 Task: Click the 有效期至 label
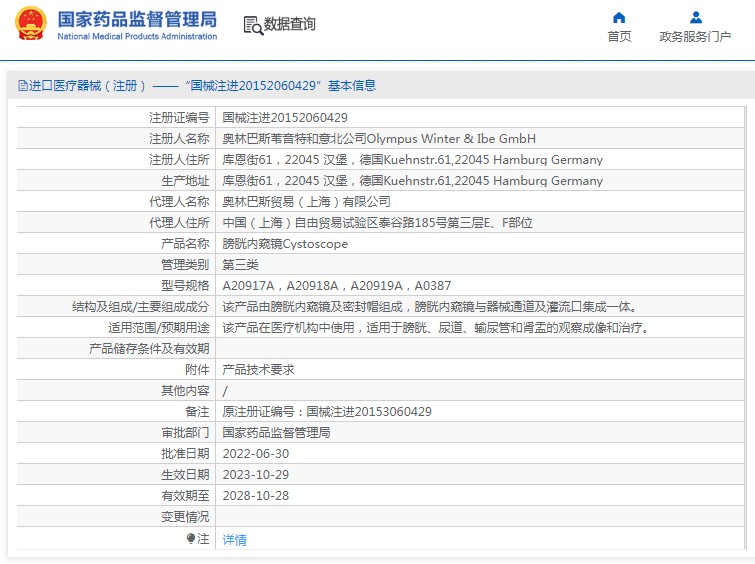point(185,496)
